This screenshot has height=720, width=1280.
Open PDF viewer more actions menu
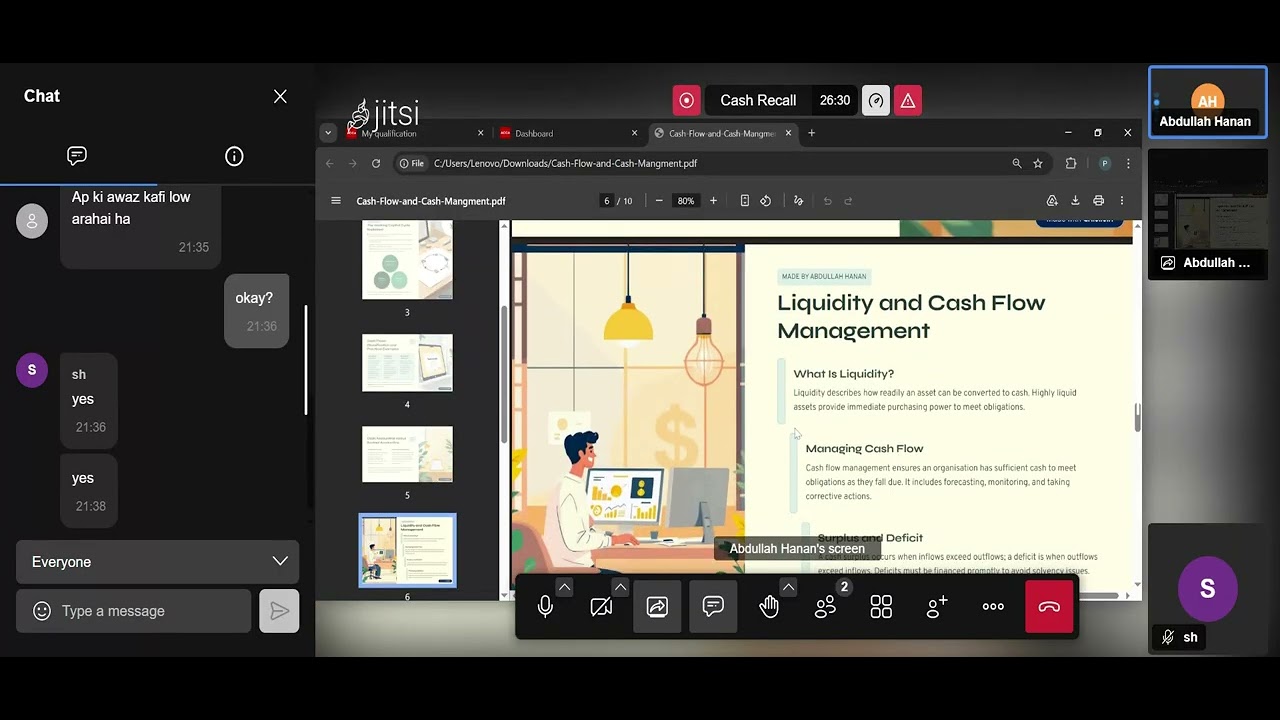[x=1122, y=201]
